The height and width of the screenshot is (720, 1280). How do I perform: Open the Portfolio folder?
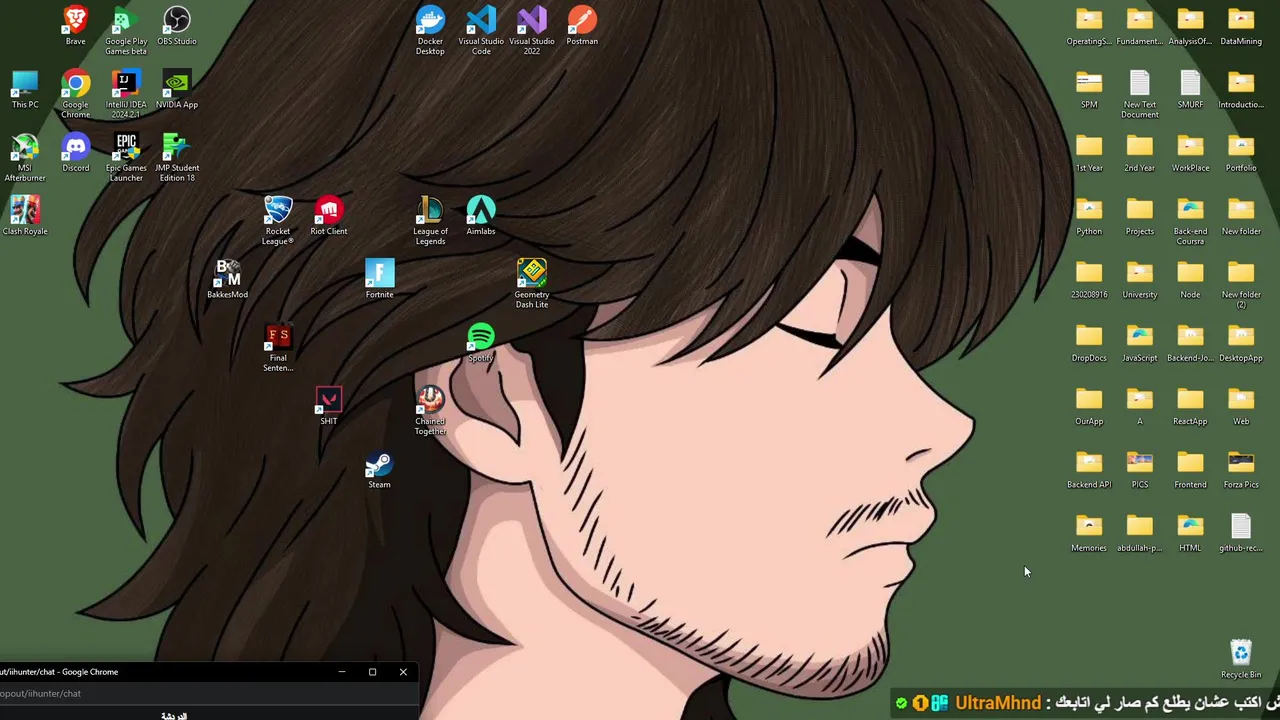1241,152
